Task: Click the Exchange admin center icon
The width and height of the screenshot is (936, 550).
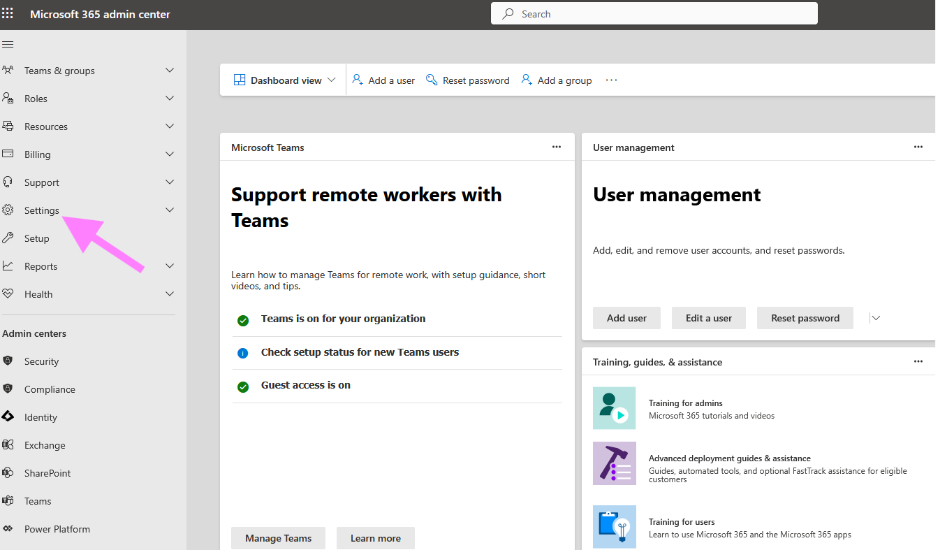Action: (8, 445)
